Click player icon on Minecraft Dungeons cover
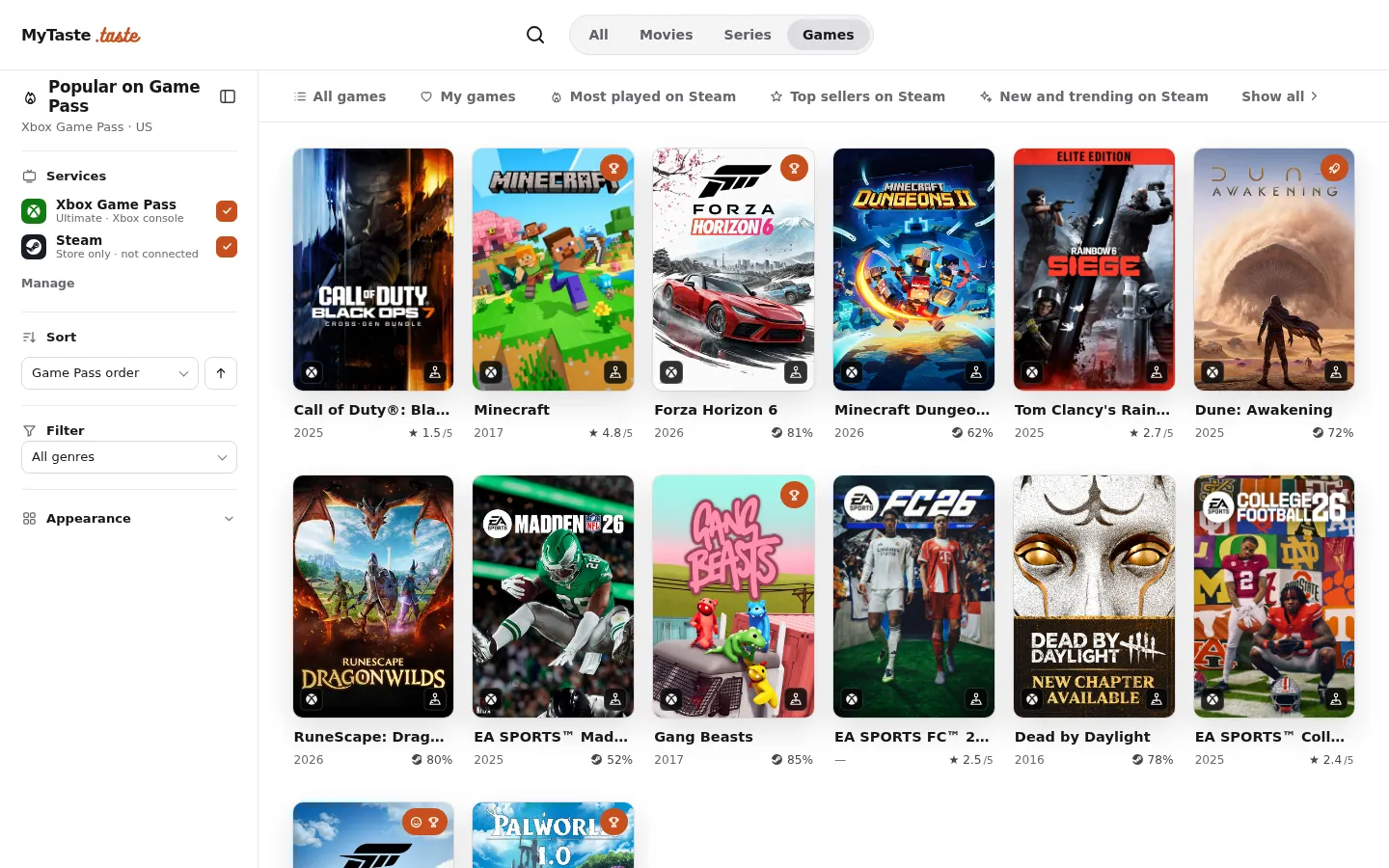 (976, 372)
